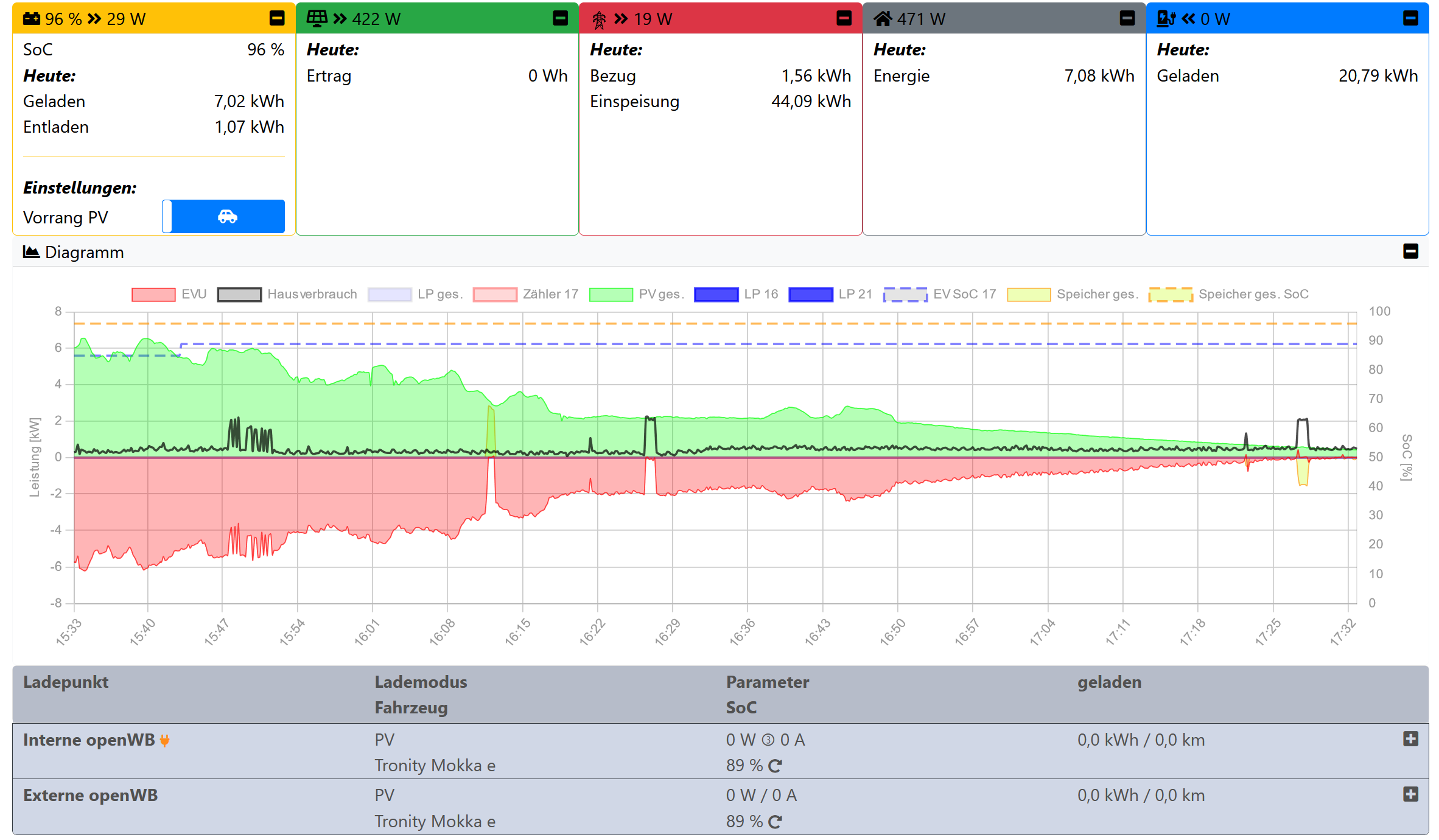Click Speicher ges. SoC legend swatch
The height and width of the screenshot is (840, 1439).
[x=1170, y=295]
